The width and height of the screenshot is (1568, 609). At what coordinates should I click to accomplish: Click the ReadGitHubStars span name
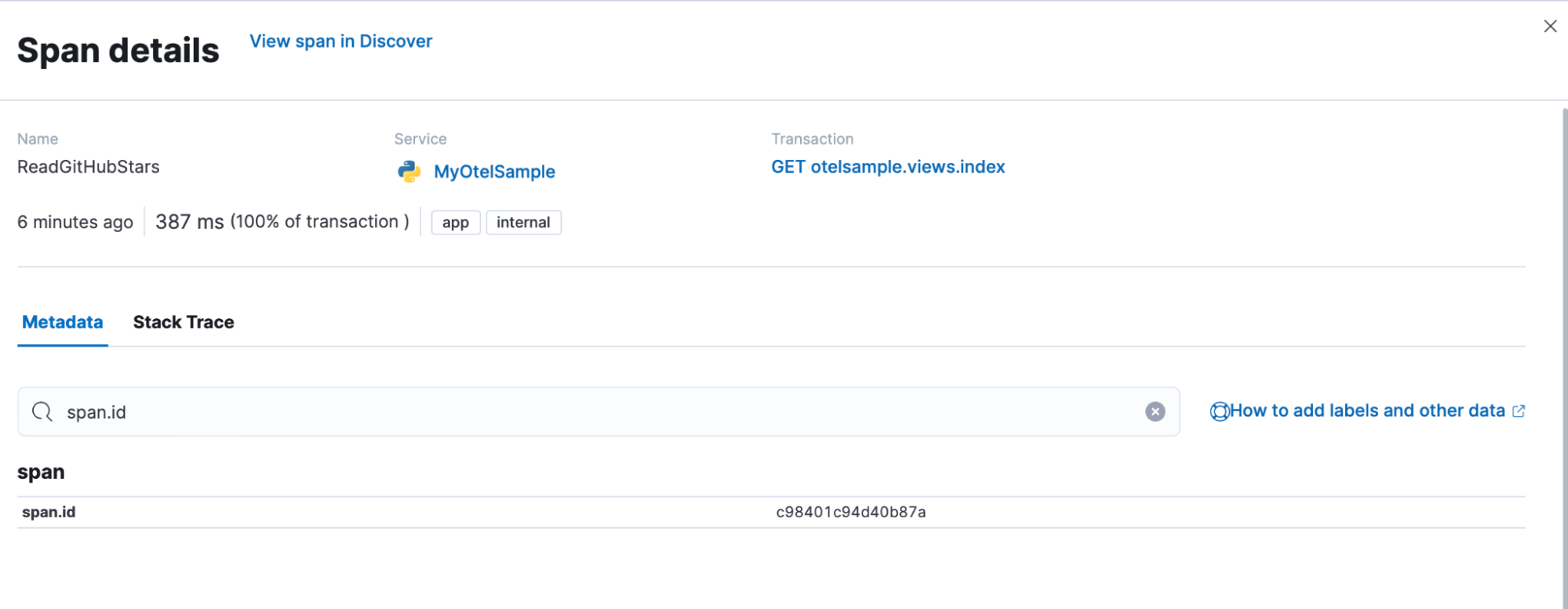[89, 167]
